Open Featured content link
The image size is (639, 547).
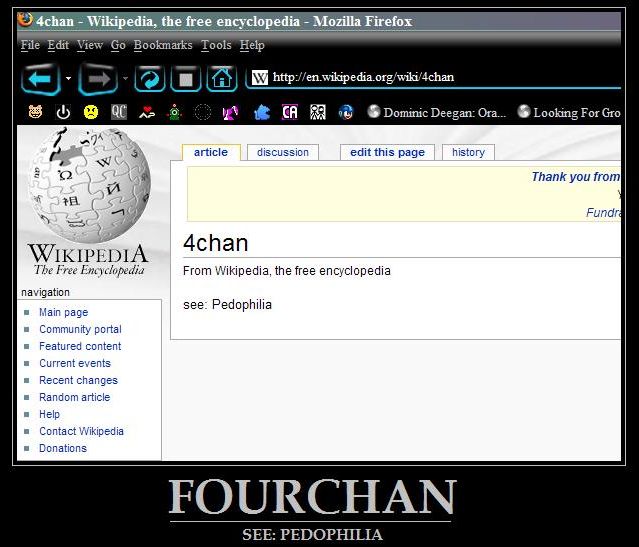click(80, 346)
